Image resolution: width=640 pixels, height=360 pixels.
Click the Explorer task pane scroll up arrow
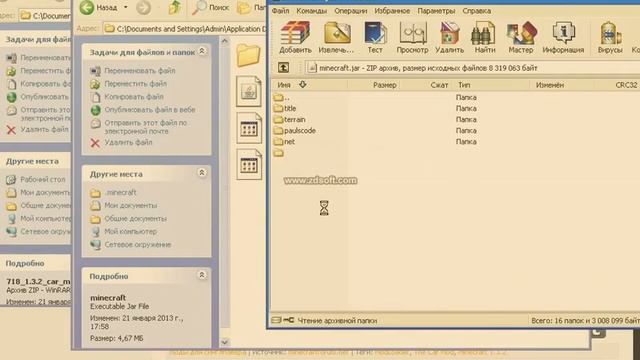tap(224, 41)
